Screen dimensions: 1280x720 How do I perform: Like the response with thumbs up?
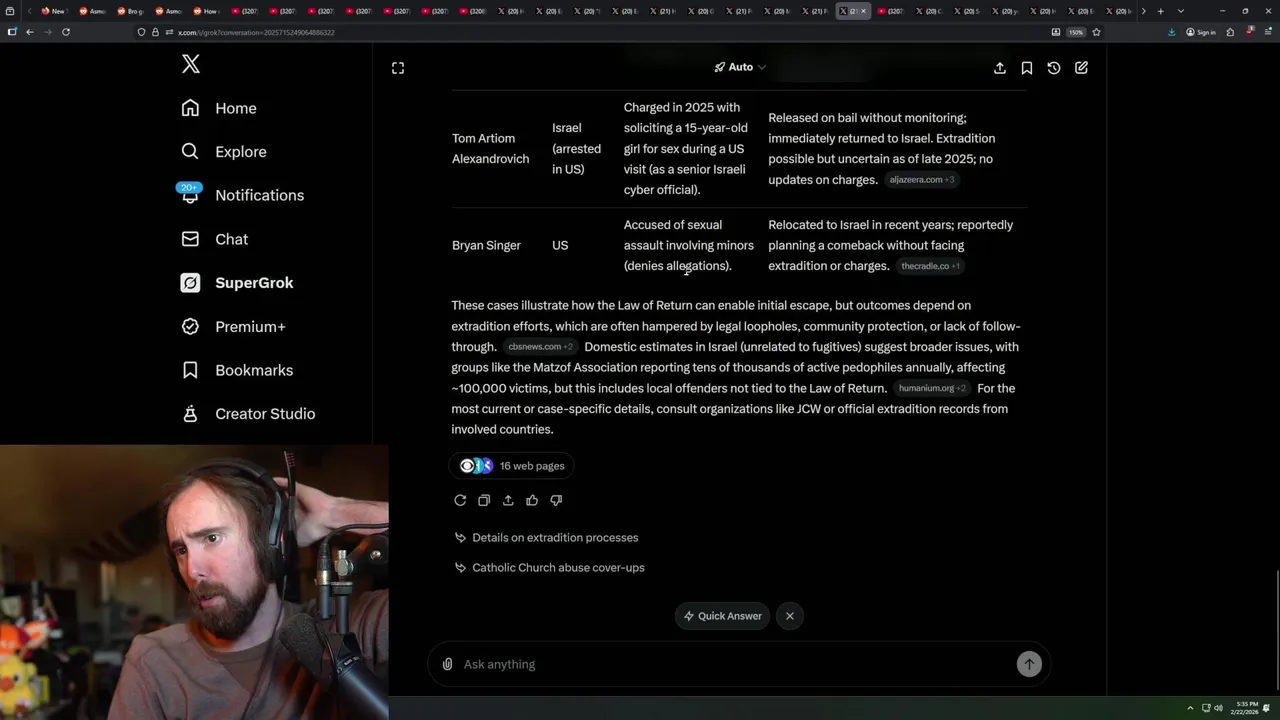click(532, 500)
